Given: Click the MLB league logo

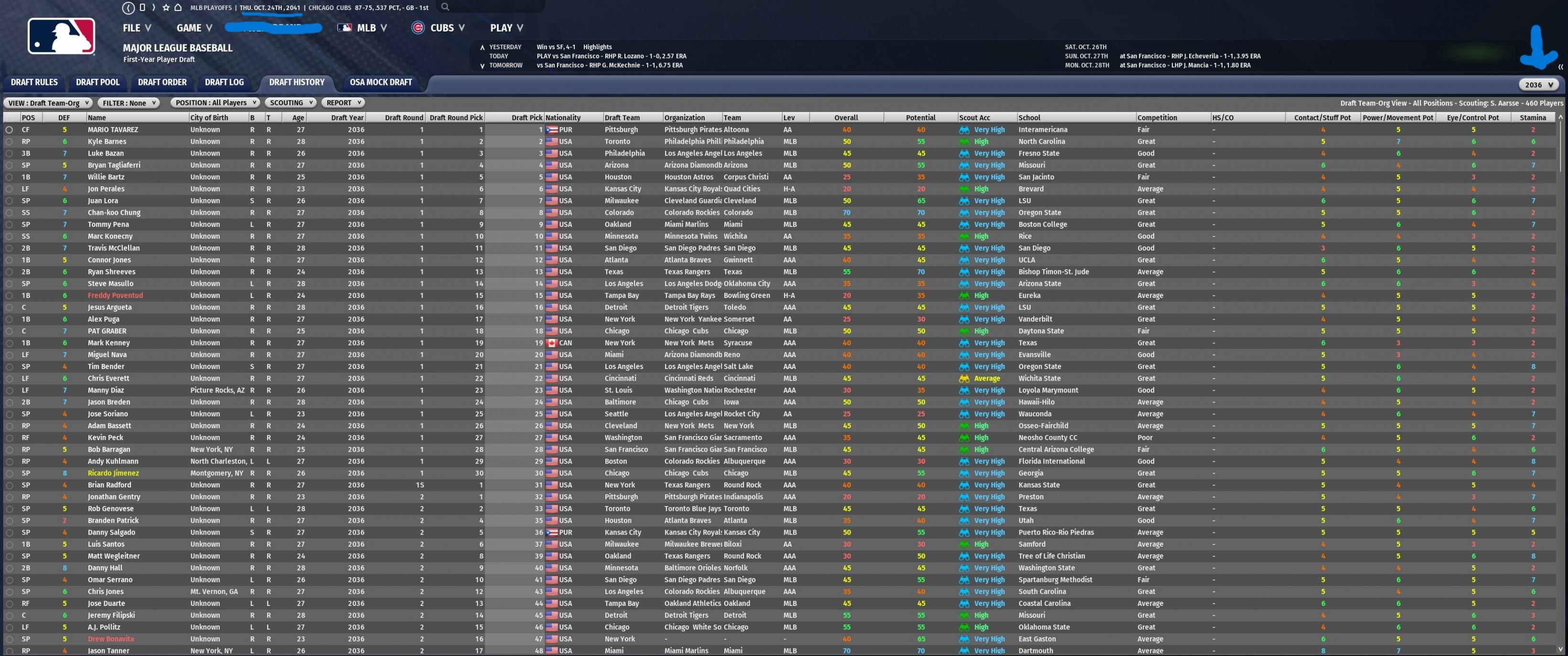Looking at the screenshot, I should (x=61, y=36).
